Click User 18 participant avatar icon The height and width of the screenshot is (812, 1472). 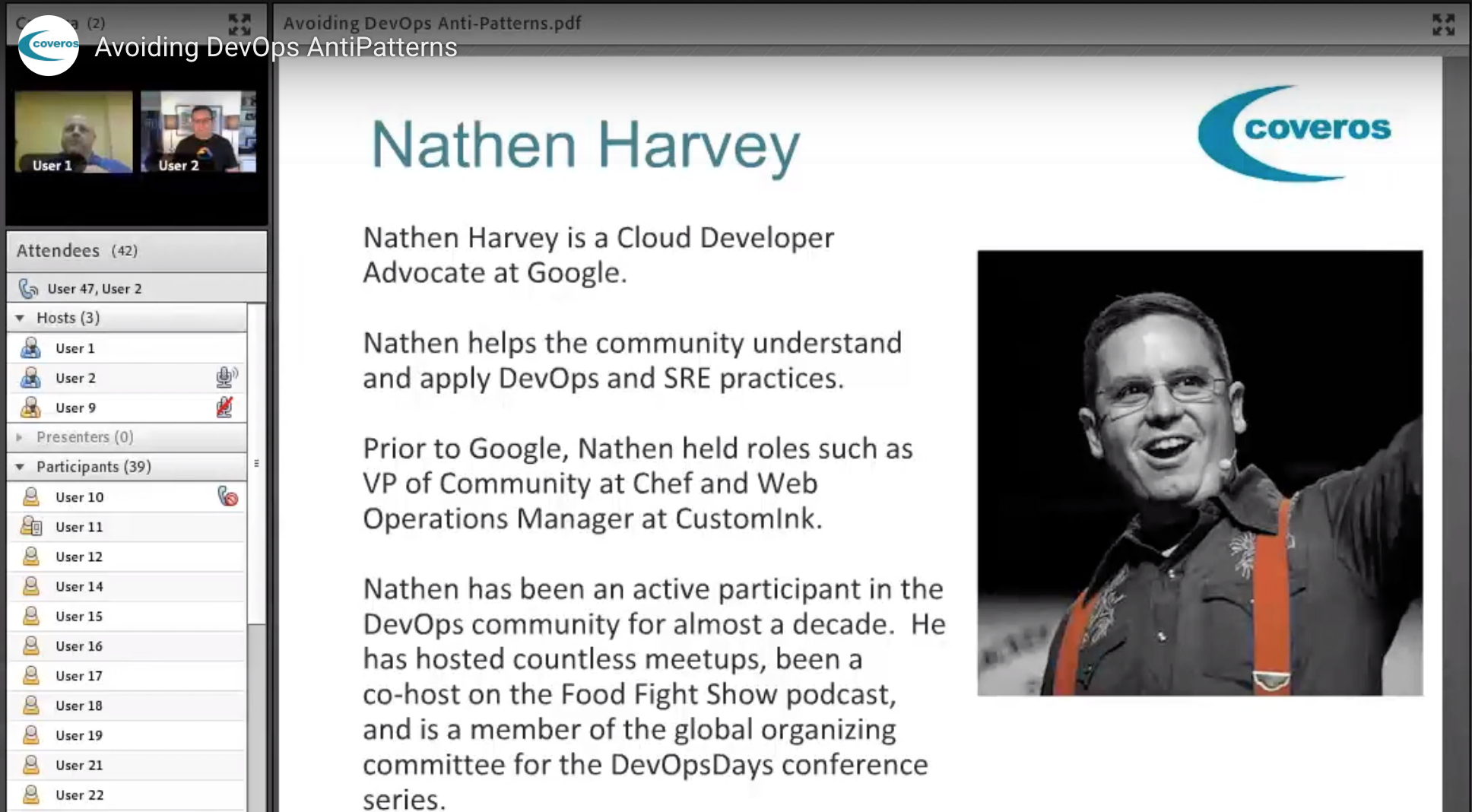(30, 706)
